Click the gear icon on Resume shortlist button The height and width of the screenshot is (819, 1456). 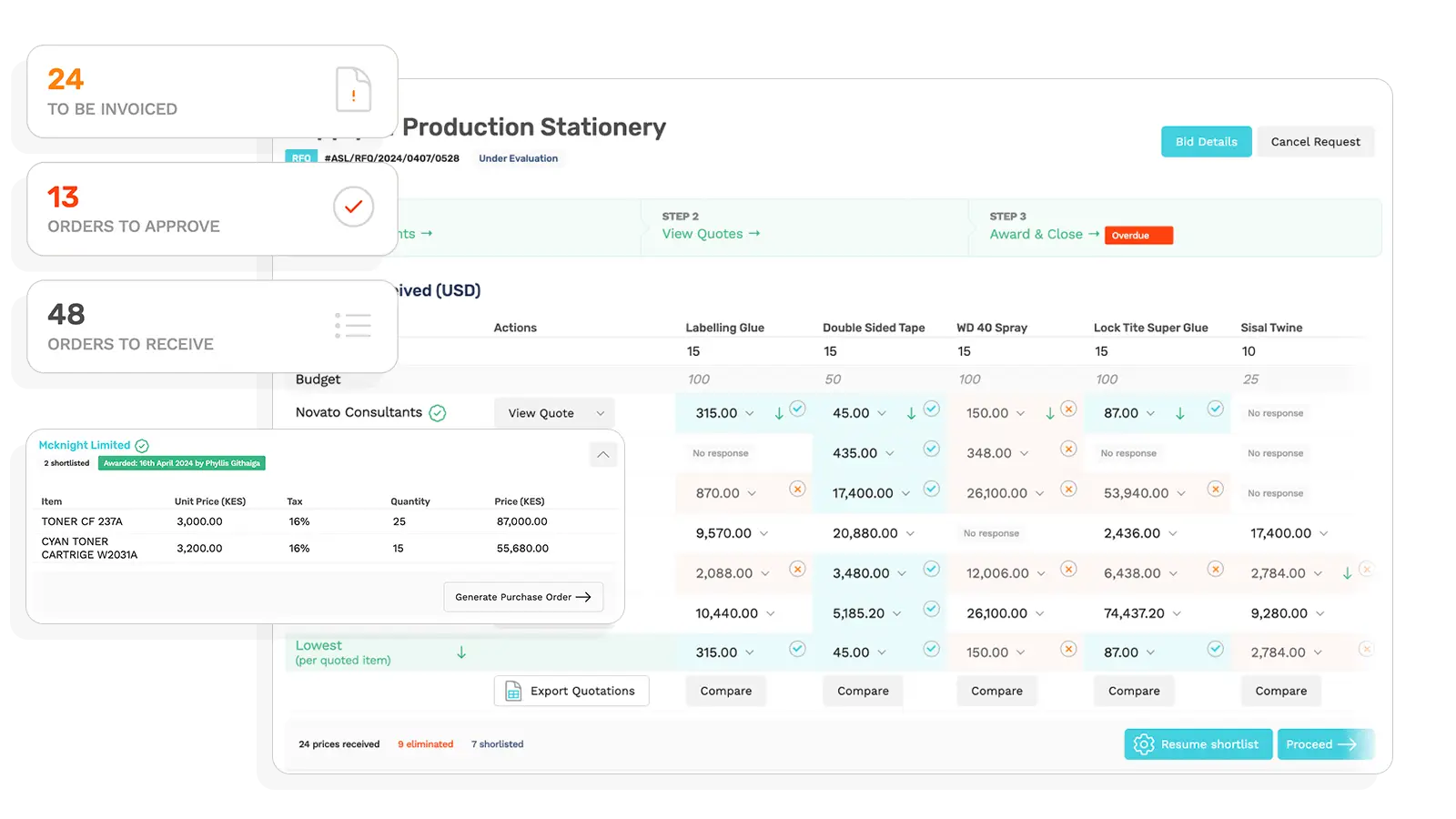(1144, 743)
